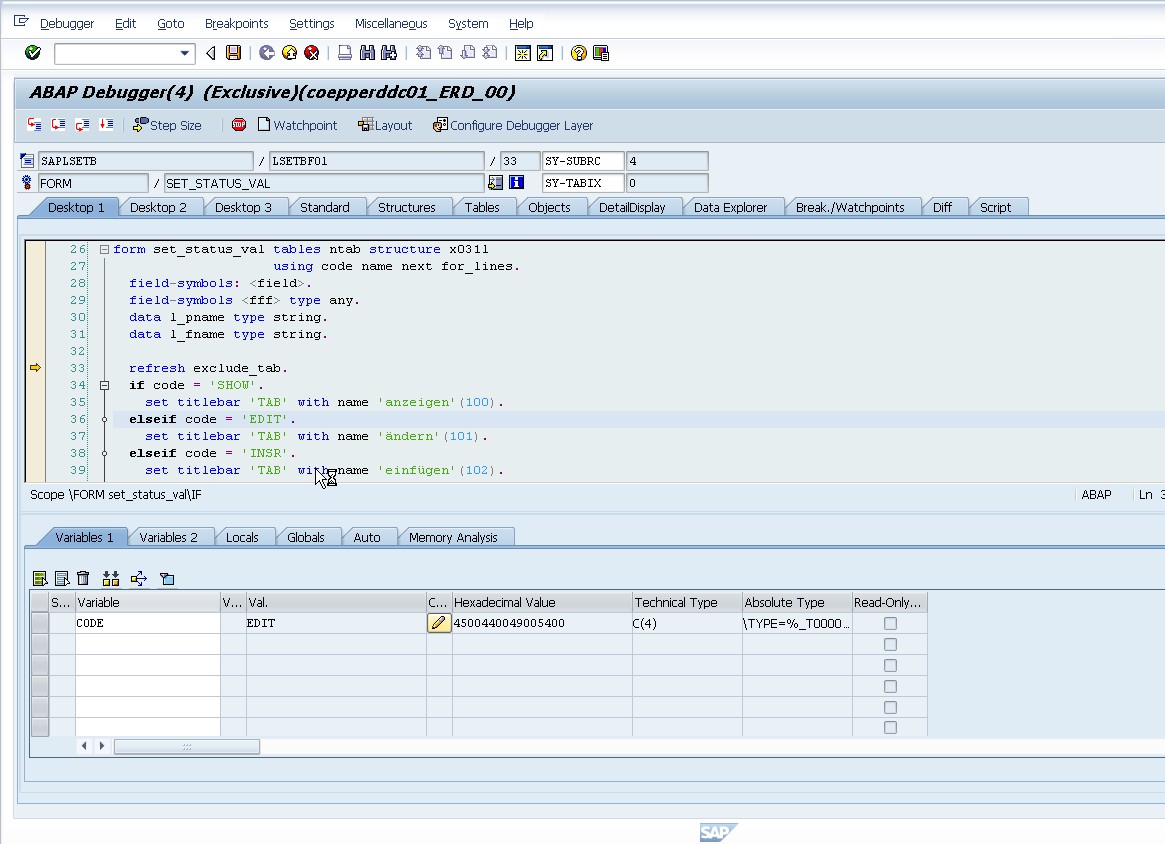Viewport: 1165px width, 844px height.
Task: Tick the Read-Only checkbox in the fourth row
Action: (890, 686)
